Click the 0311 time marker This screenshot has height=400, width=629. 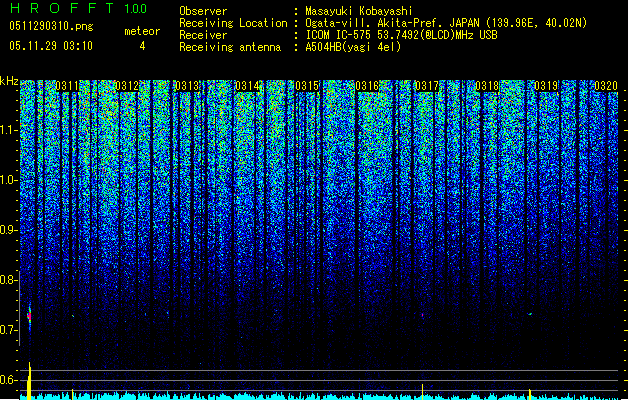coord(67,86)
